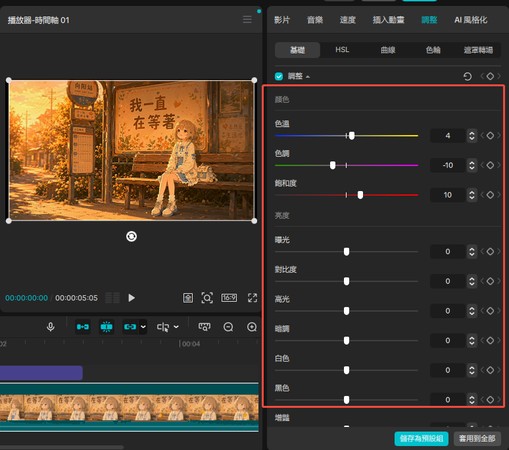Click the 色調 value field showing -10
The image size is (509, 450).
click(448, 165)
